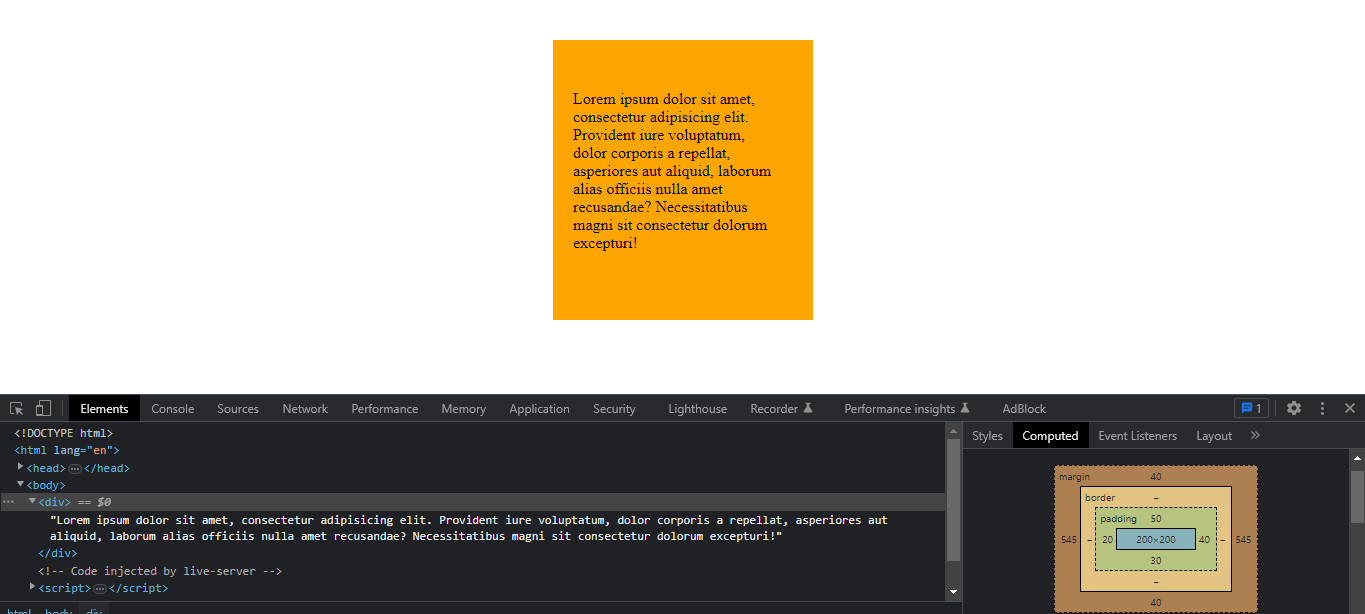1365x614 pixels.
Task: Click scroll-up arrow of Computed pane scrollbar
Action: click(x=1357, y=458)
